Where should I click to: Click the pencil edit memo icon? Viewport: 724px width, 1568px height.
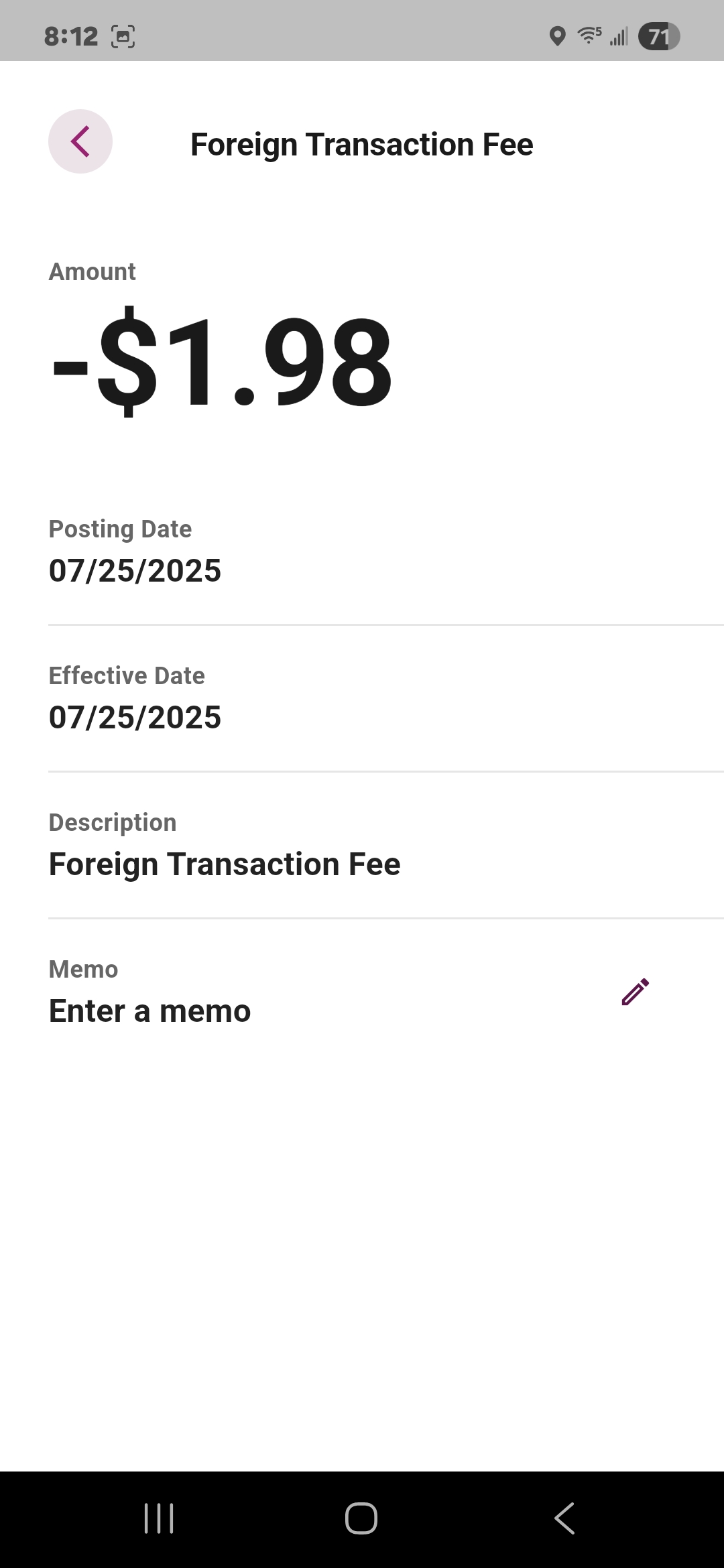(x=635, y=992)
